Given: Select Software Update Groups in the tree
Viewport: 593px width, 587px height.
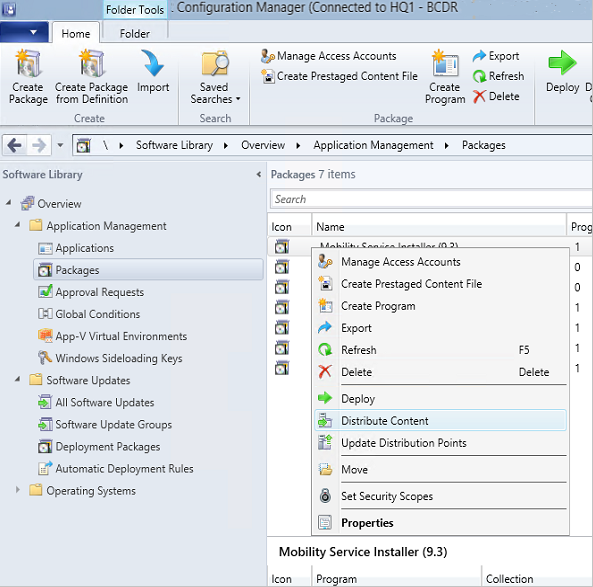Looking at the screenshot, I should (113, 424).
